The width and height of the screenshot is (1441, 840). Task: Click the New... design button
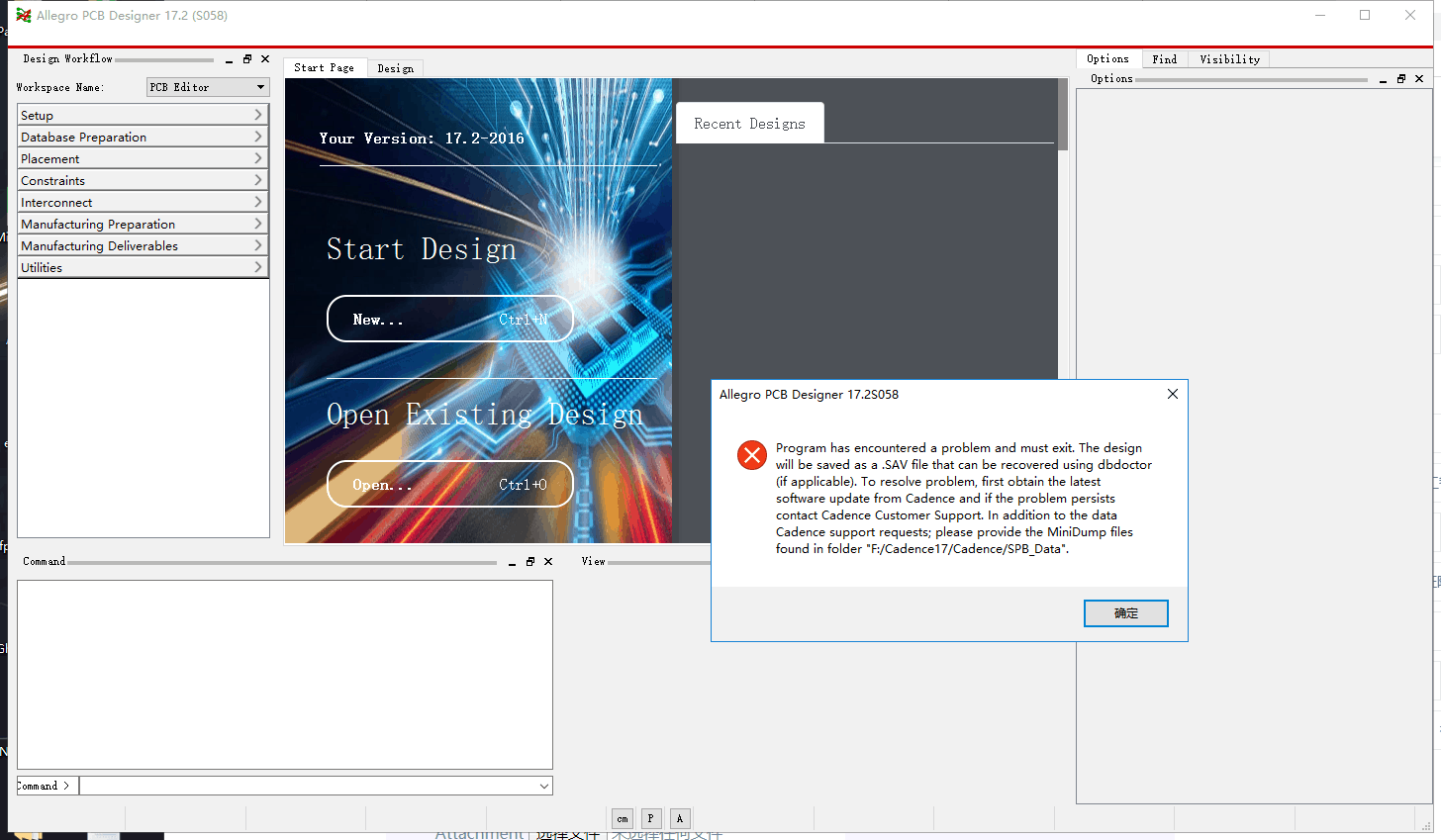tap(450, 319)
